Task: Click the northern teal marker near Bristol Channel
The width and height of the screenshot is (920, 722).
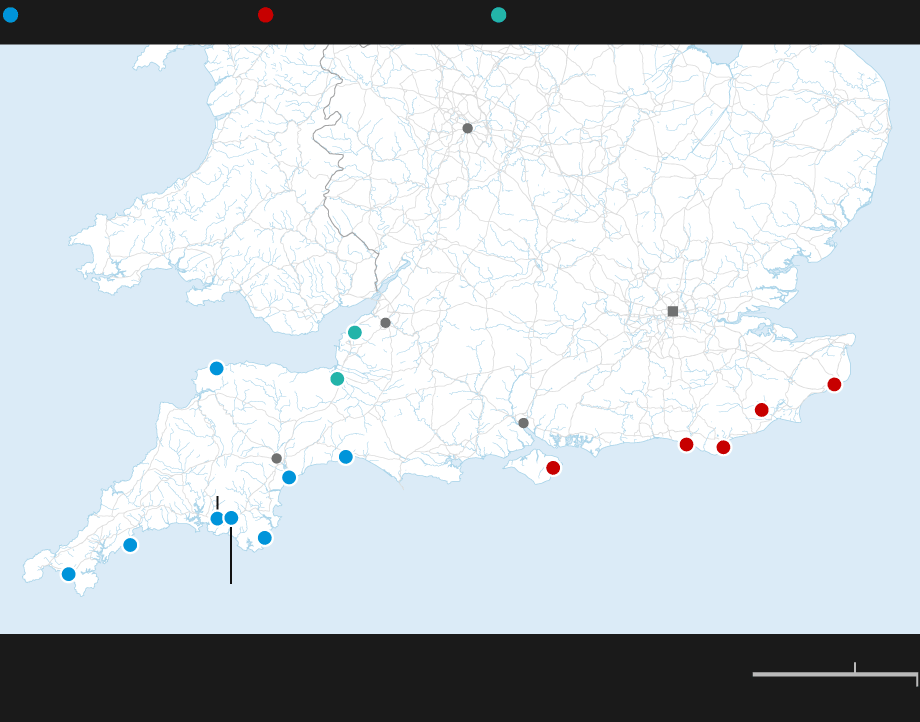Action: (354, 333)
